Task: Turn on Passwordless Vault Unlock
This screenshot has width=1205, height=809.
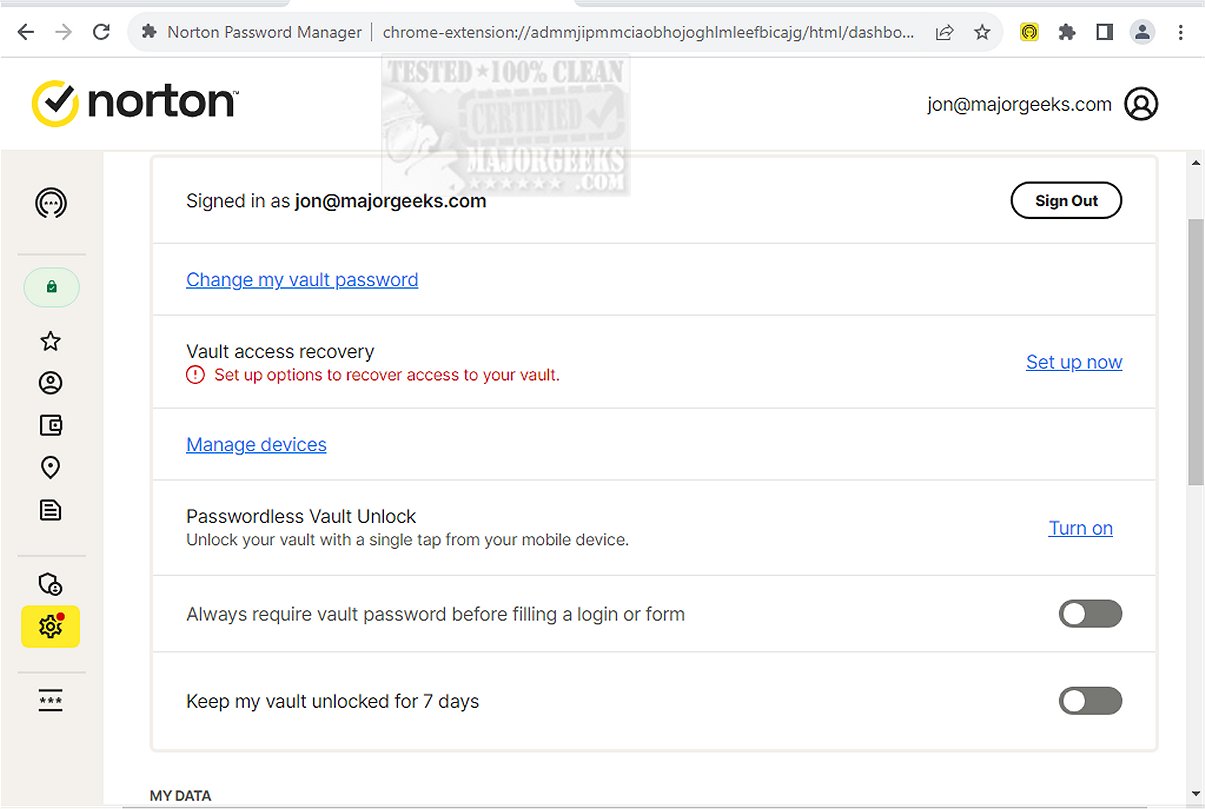Action: [x=1080, y=528]
